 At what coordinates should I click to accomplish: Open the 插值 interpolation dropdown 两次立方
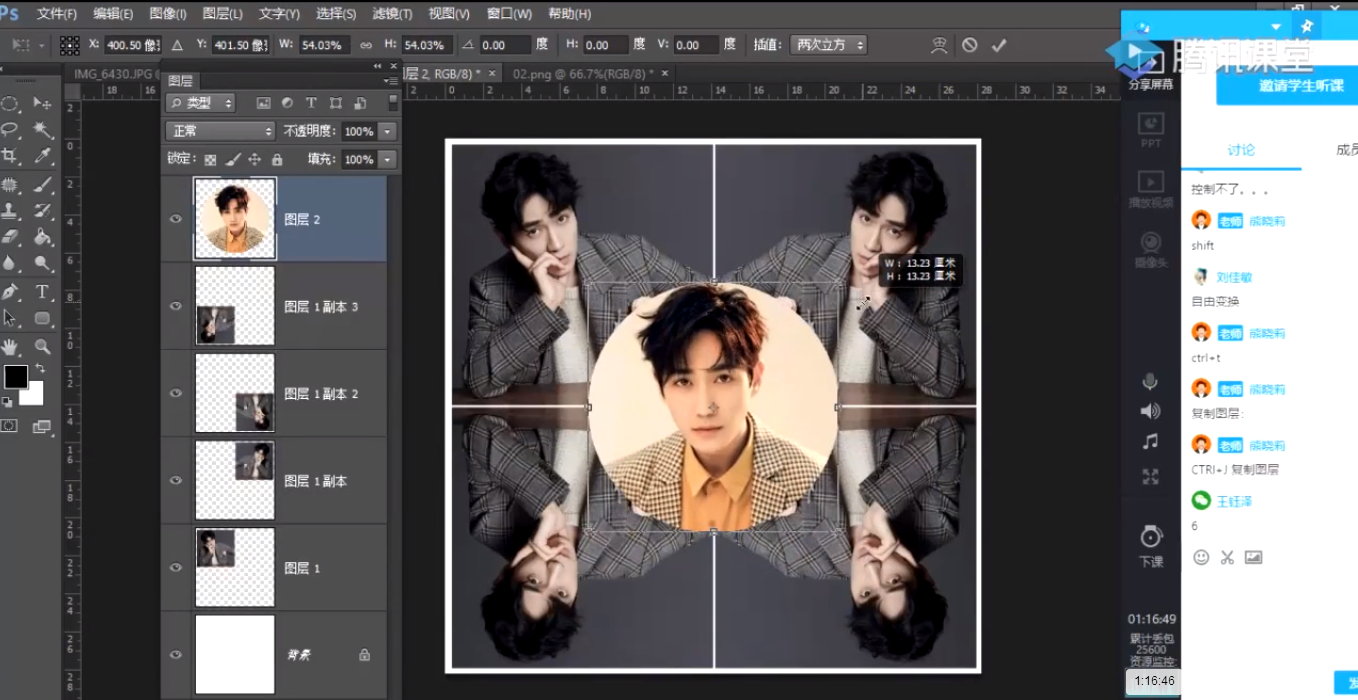[x=828, y=45]
